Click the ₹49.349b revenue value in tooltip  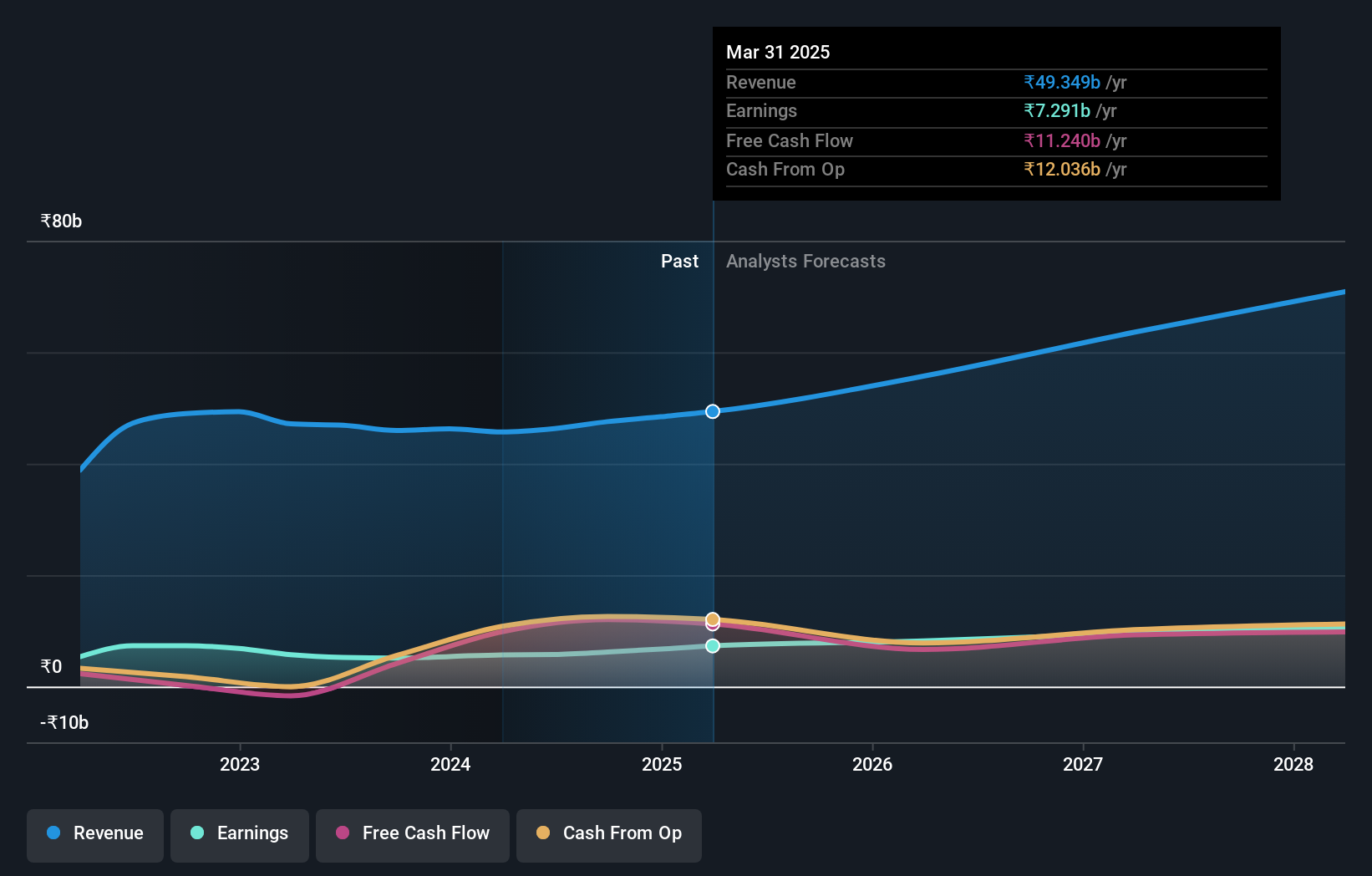[x=1062, y=83]
